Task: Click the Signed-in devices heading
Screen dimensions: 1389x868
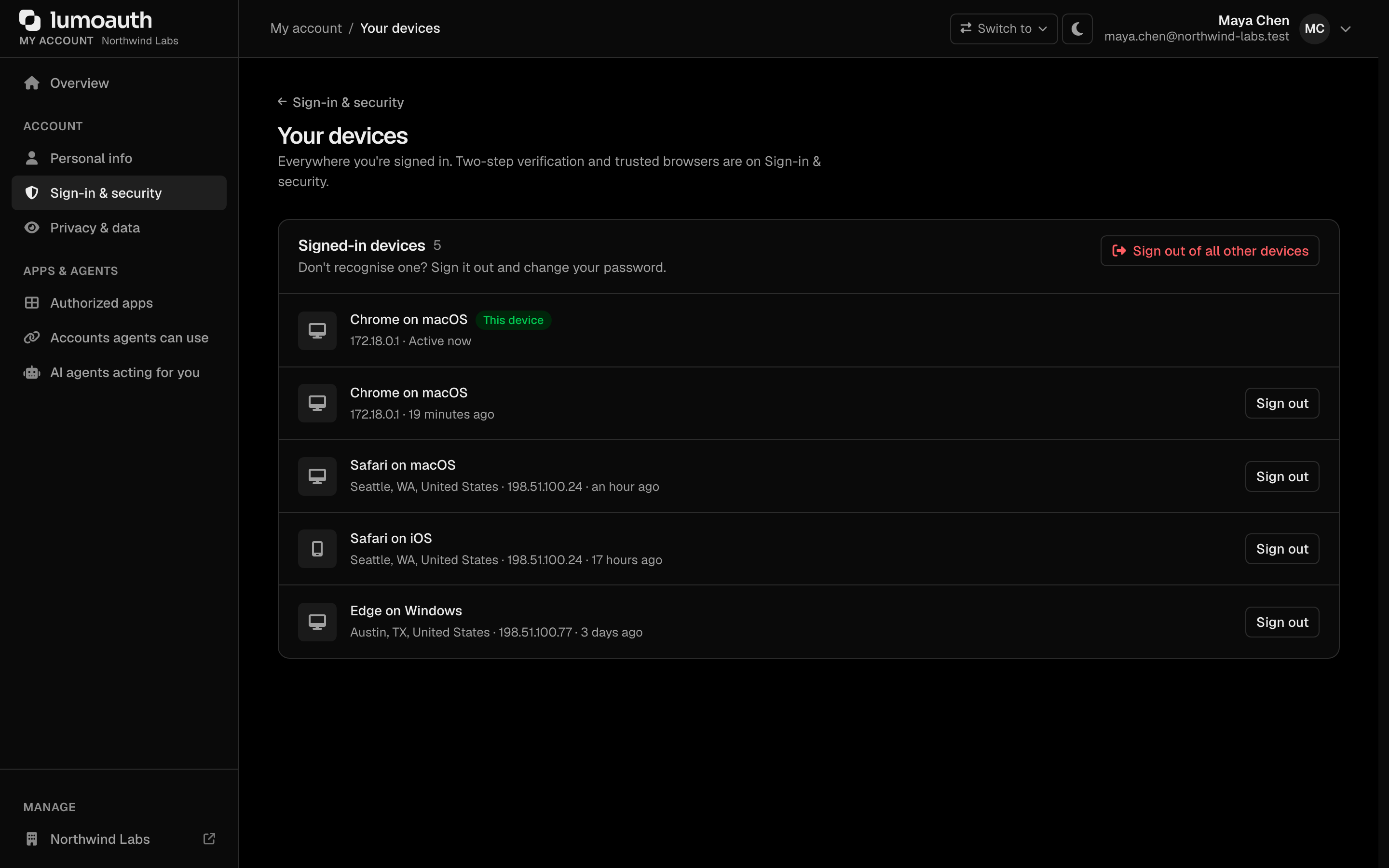Action: 362,245
